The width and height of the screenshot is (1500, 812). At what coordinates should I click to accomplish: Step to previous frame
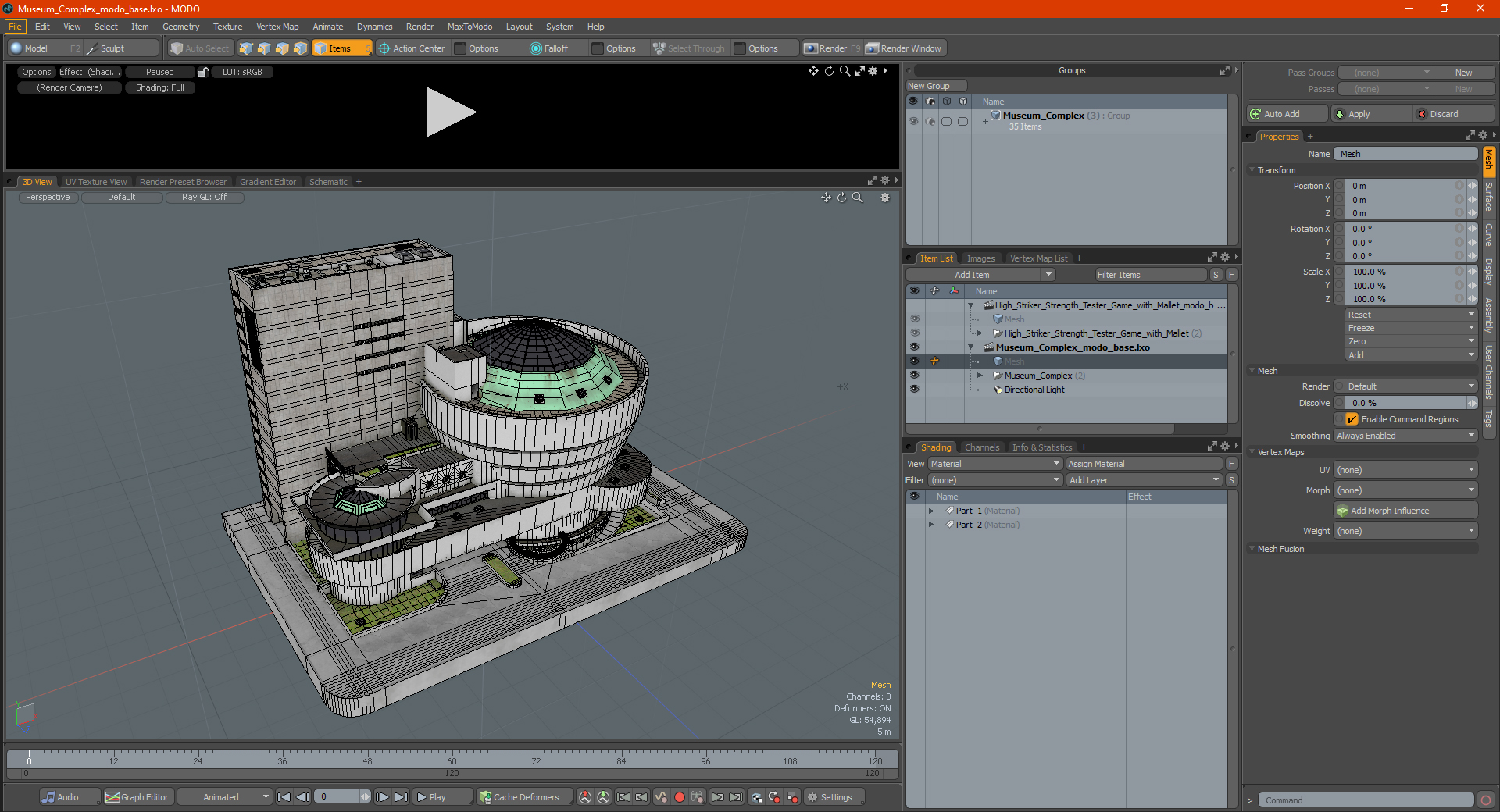303,797
